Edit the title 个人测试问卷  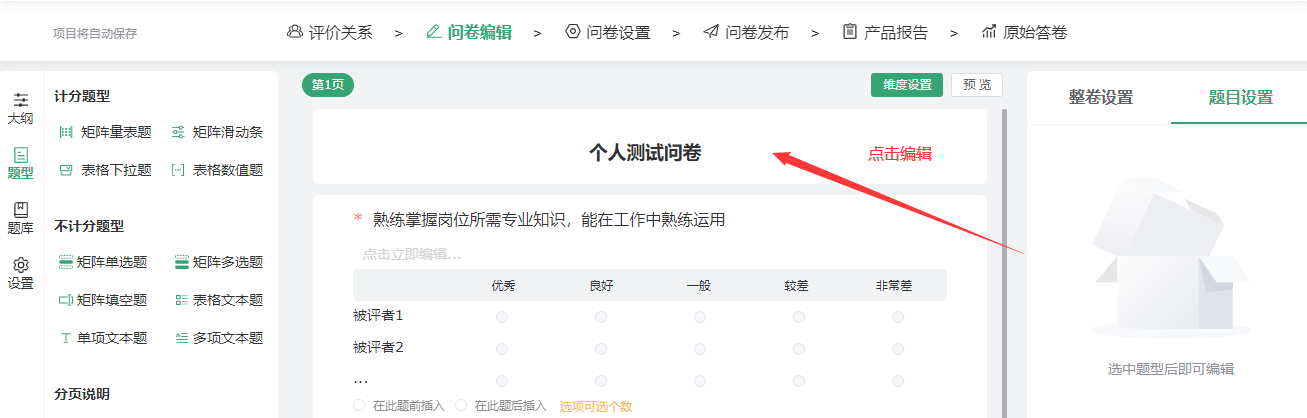coord(645,153)
